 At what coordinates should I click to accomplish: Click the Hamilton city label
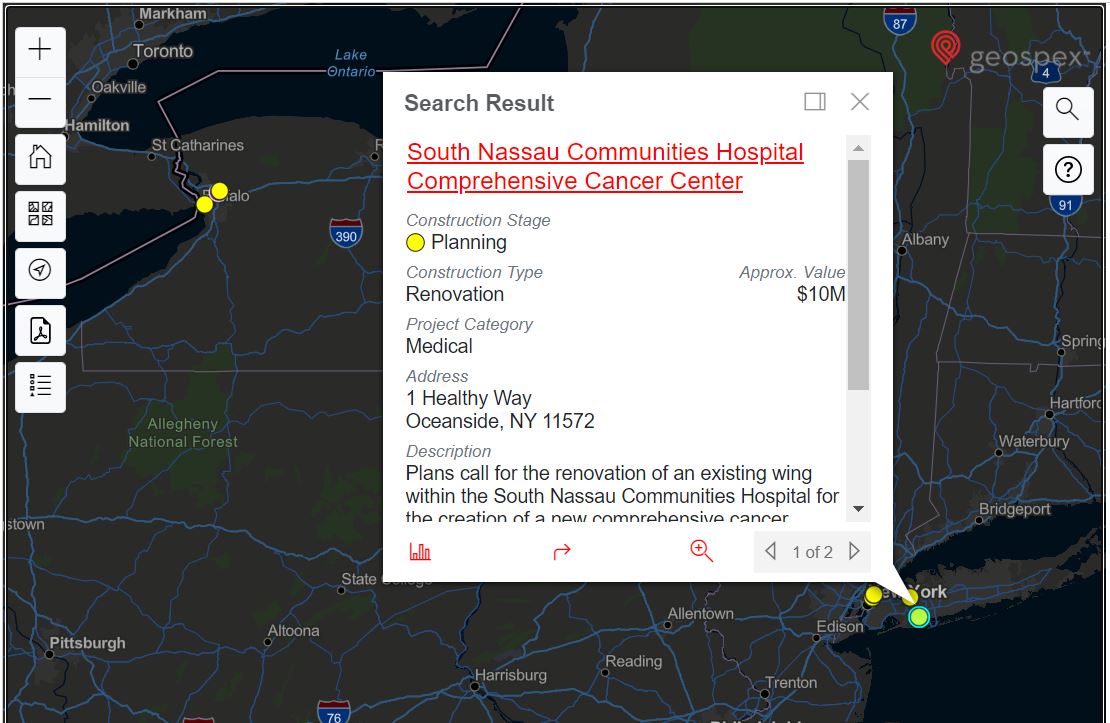[98, 125]
